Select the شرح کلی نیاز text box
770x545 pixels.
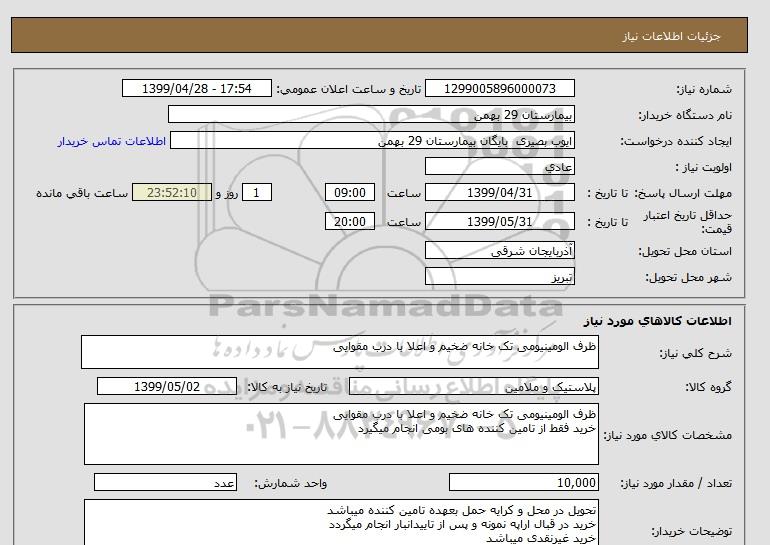(x=340, y=352)
